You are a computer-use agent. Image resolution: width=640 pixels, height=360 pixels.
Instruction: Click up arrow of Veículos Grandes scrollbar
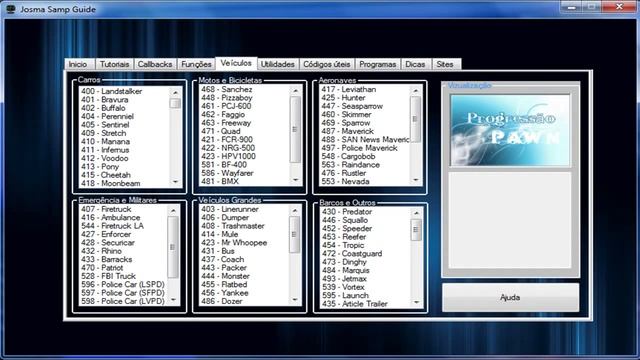click(295, 211)
